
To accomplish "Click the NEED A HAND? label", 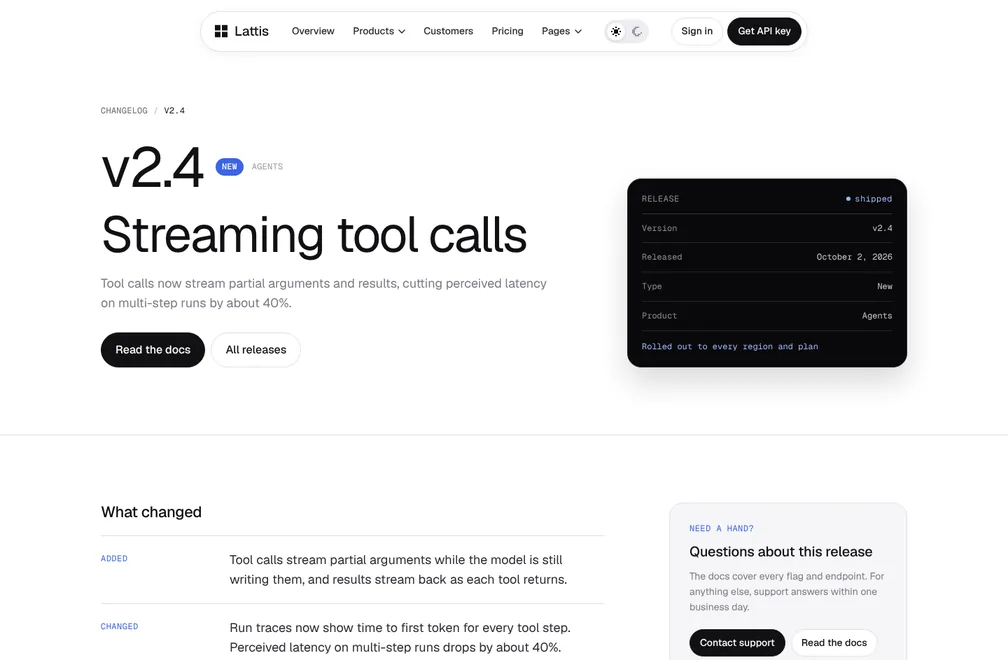I will coord(721,528).
